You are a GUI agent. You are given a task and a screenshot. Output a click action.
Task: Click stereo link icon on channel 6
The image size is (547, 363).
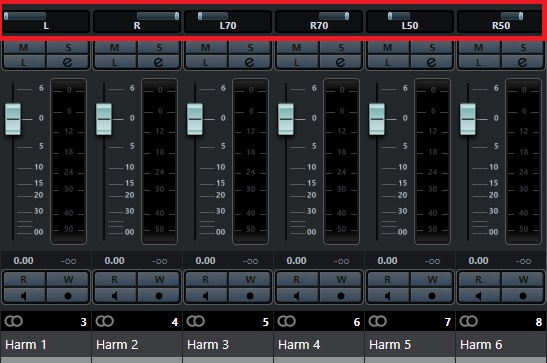pos(287,321)
